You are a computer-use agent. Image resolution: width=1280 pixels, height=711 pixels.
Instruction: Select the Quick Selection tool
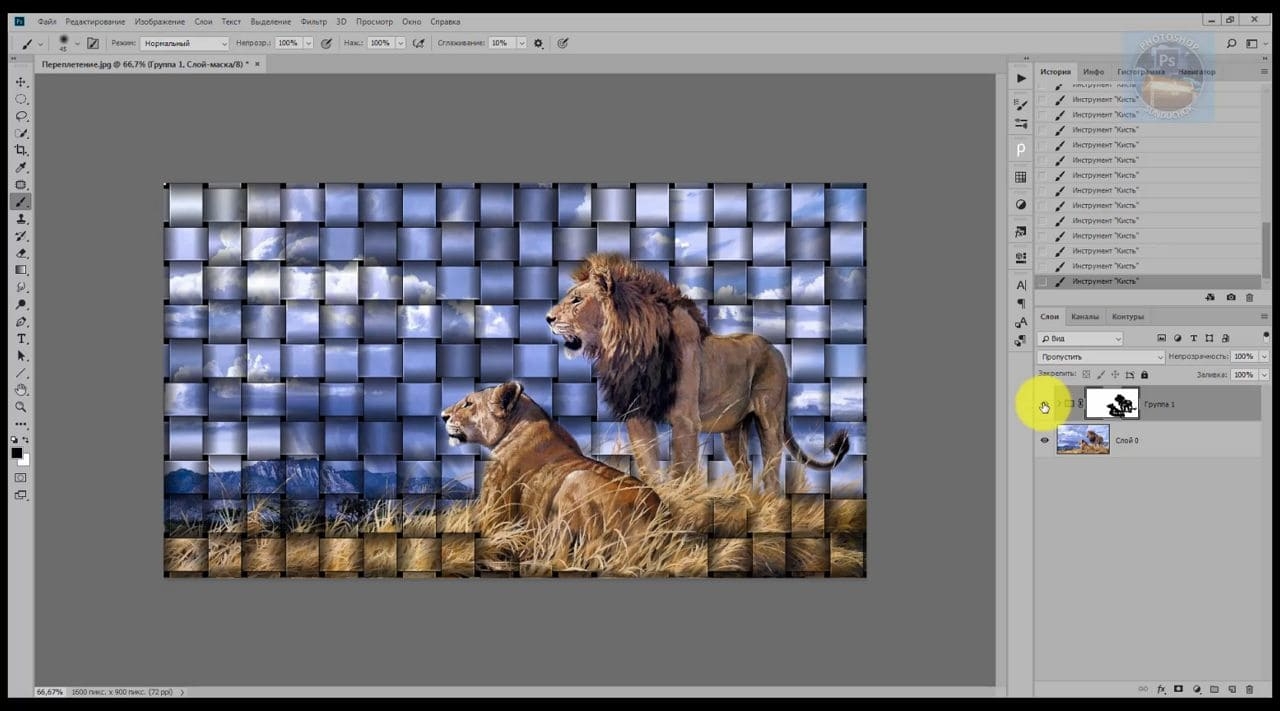pyautogui.click(x=21, y=133)
